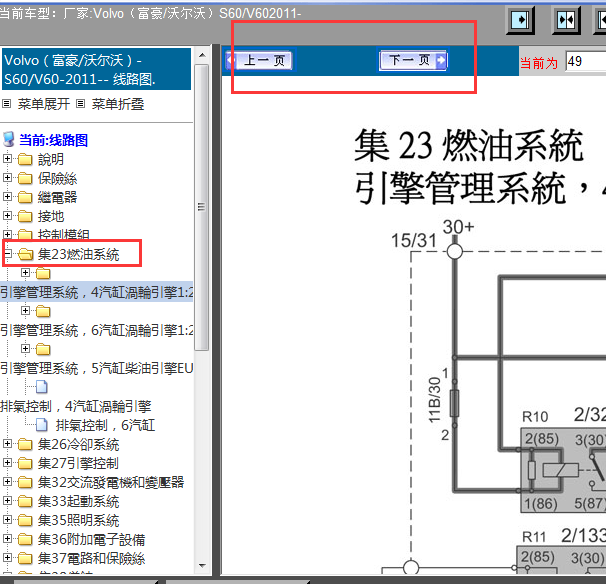Click the document icon beside 排氣控制，6汽缸
The width and height of the screenshot is (606, 584).
[x=42, y=425]
